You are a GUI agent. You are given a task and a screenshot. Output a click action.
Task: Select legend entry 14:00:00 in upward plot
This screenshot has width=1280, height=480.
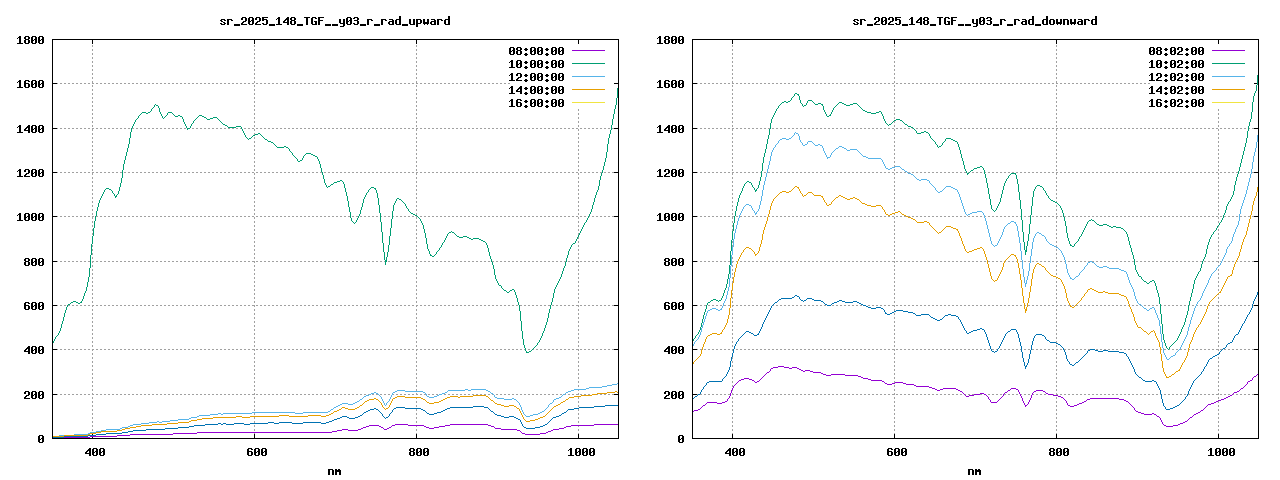click(536, 90)
